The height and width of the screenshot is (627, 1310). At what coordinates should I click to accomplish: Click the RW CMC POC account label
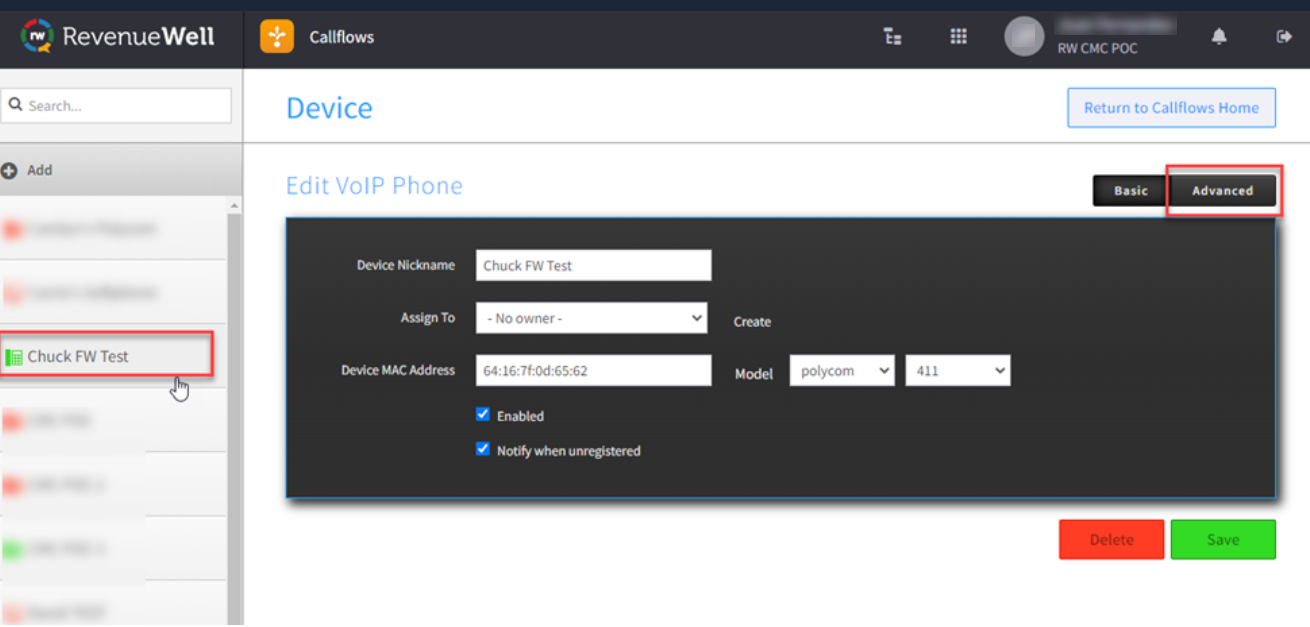tap(1097, 48)
